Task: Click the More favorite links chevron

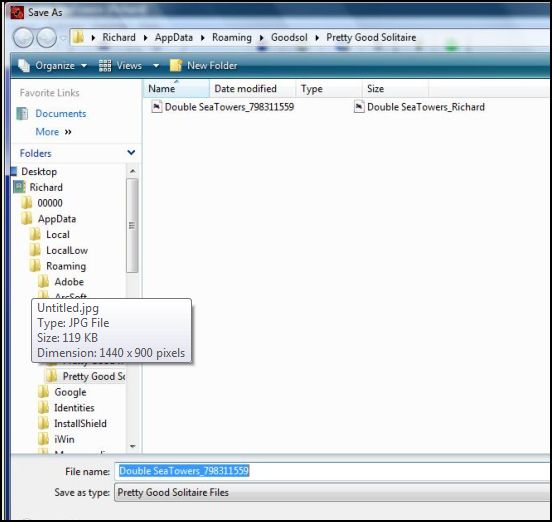Action: tap(68, 132)
